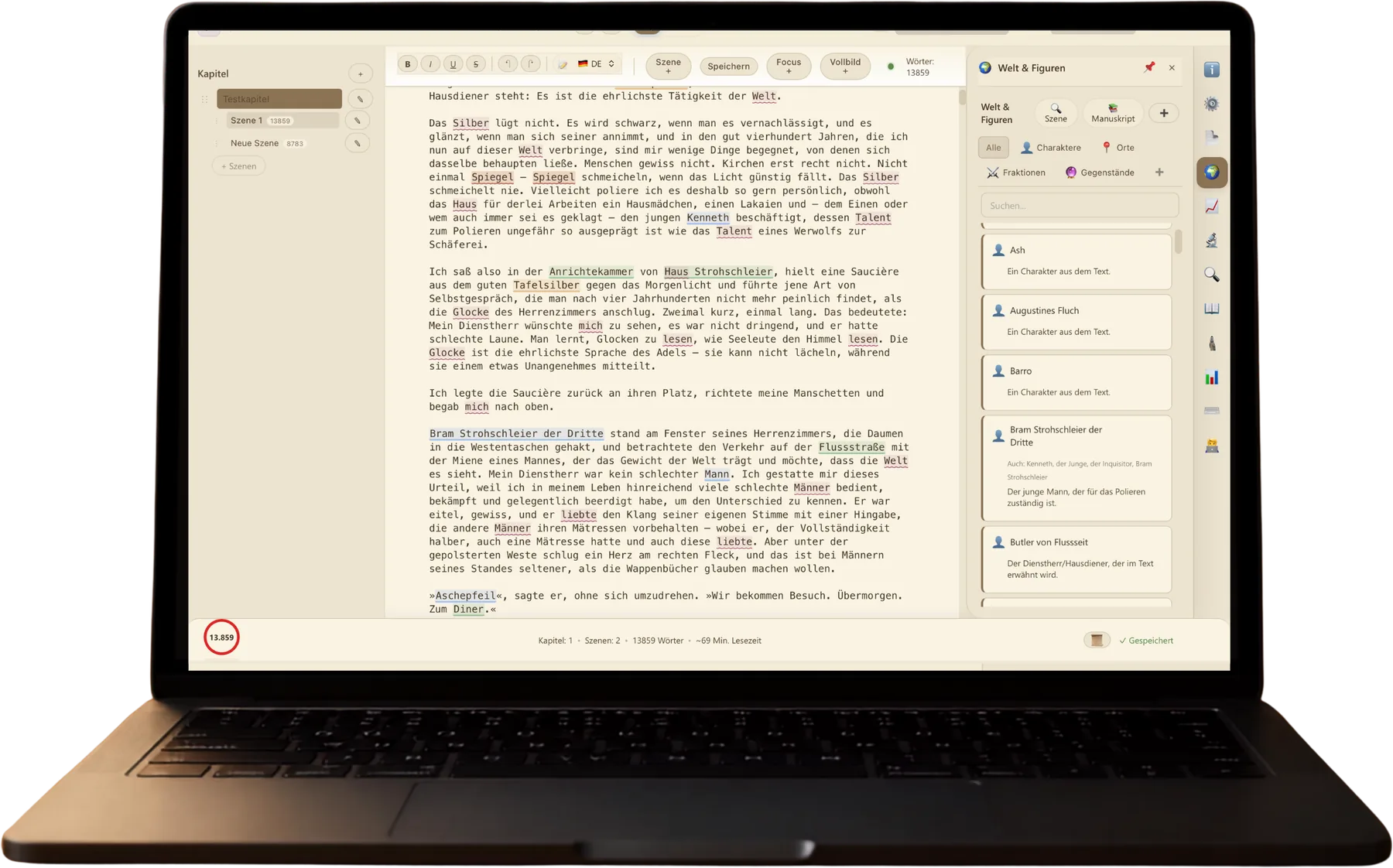The width and height of the screenshot is (1393, 868).
Task: Click the Suchen search field
Action: click(1080, 206)
